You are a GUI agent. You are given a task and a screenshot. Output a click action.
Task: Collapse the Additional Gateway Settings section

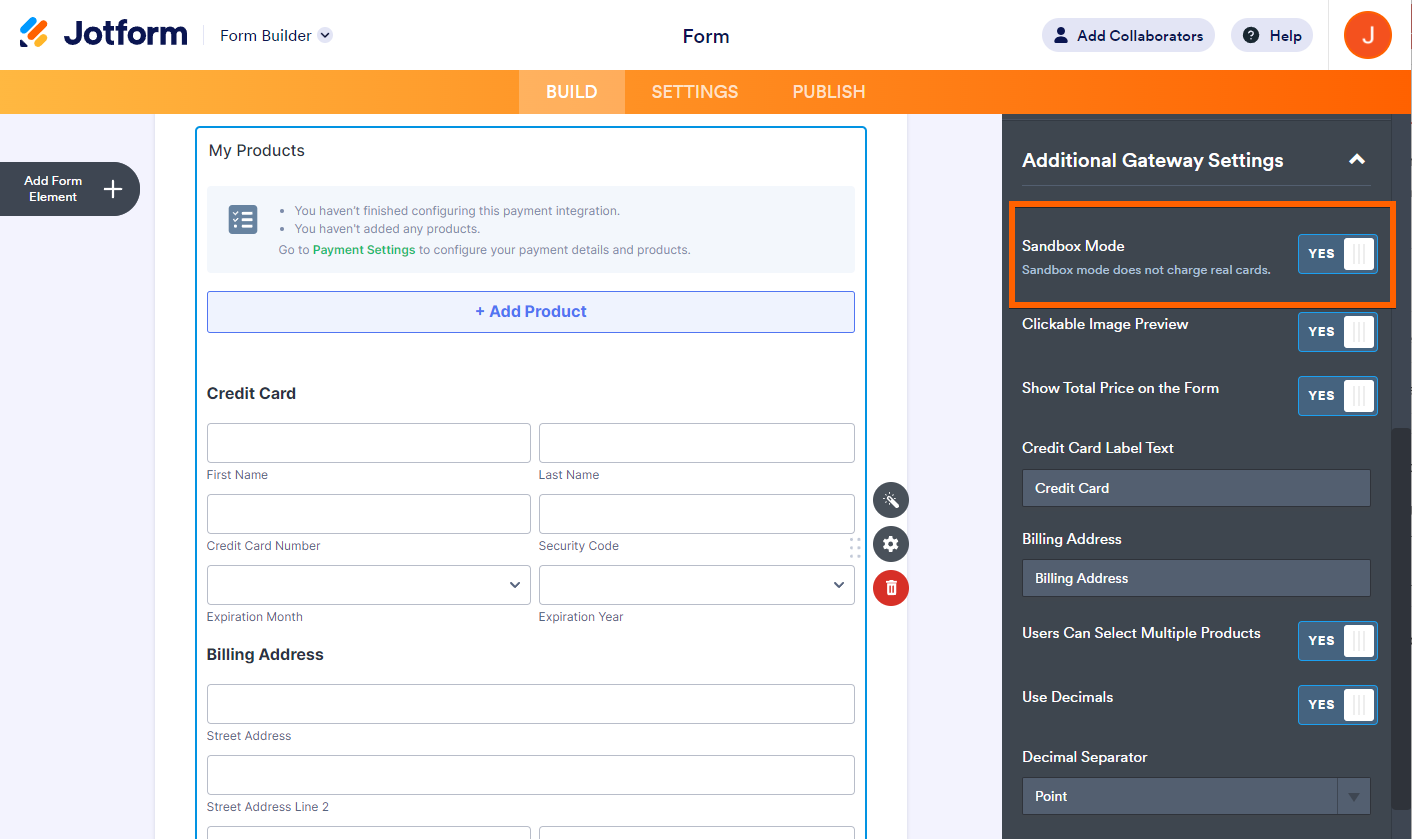[1356, 160]
